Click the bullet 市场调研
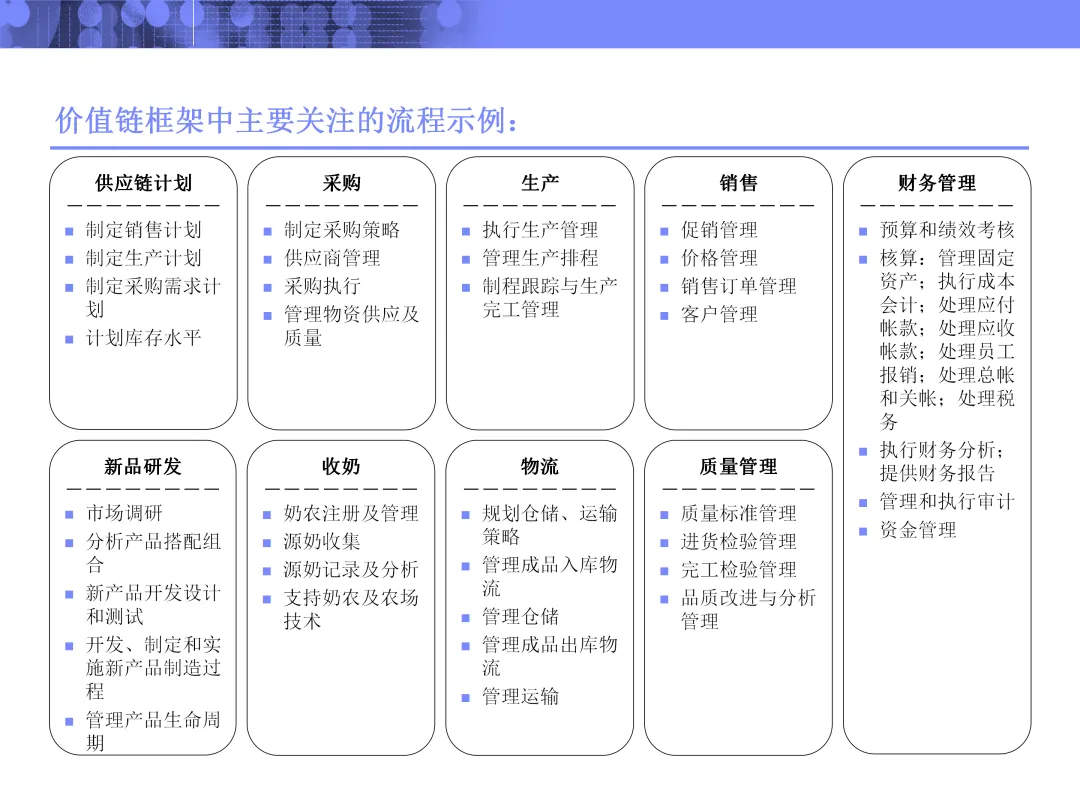Image resolution: width=1080 pixels, height=810 pixels. pyautogui.click(x=124, y=513)
